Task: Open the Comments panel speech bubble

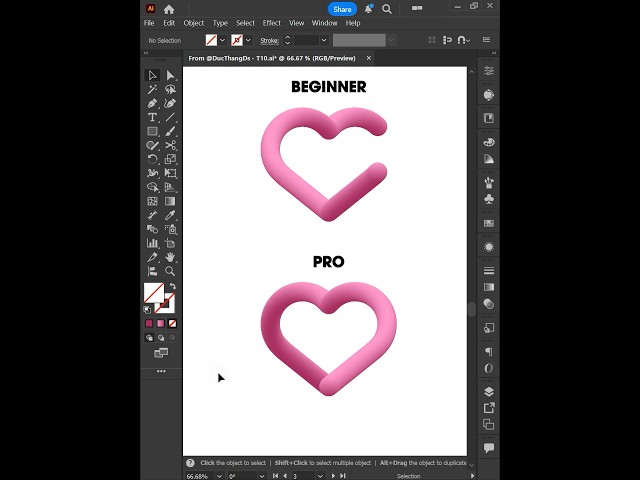Action: [x=489, y=448]
